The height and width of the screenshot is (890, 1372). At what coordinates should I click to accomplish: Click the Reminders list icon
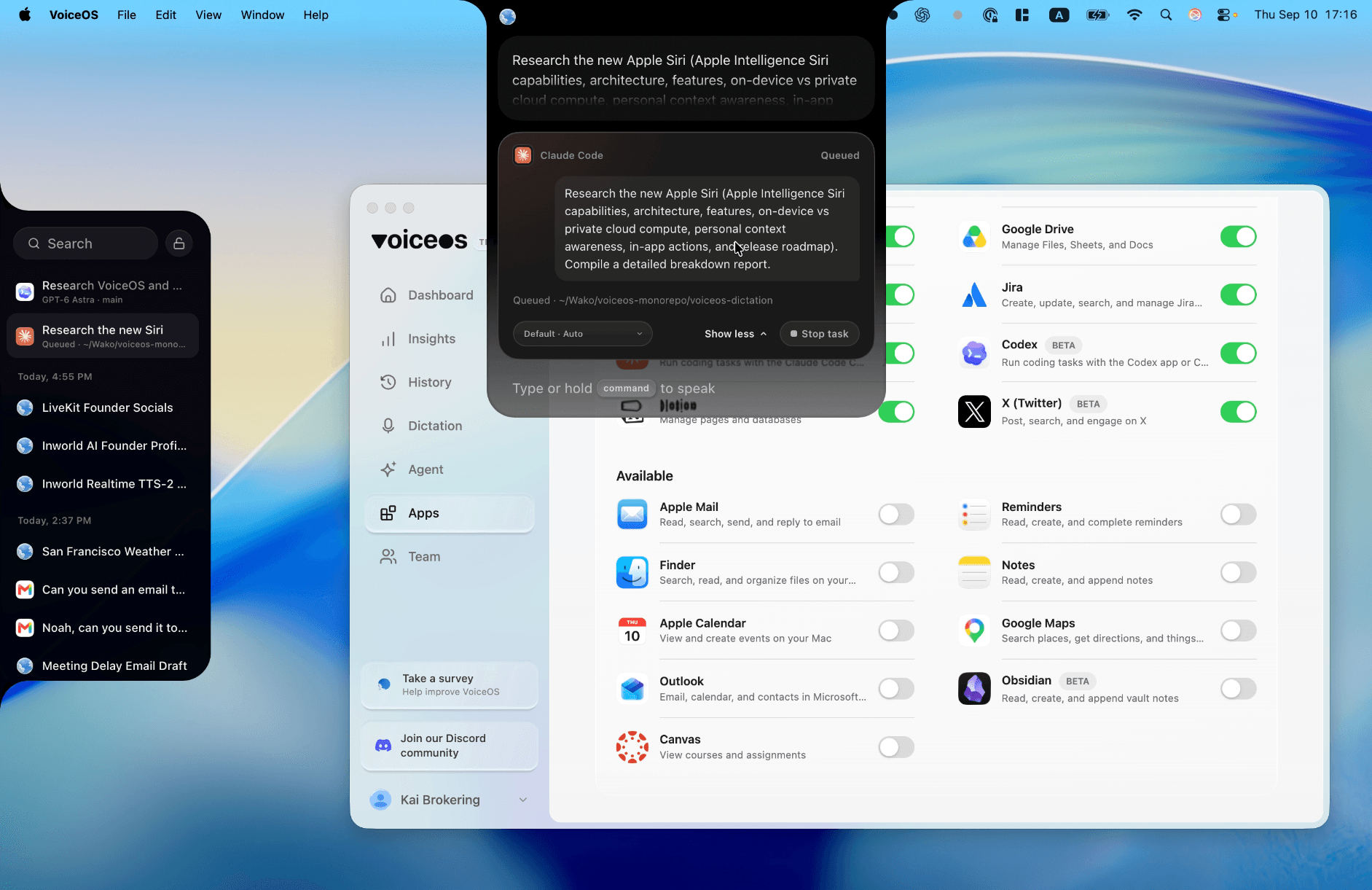pyautogui.click(x=974, y=515)
